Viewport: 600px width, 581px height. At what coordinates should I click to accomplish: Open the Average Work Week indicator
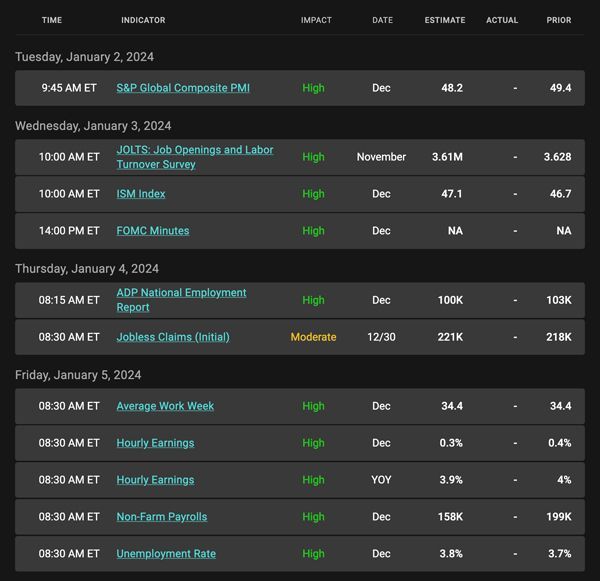click(165, 406)
